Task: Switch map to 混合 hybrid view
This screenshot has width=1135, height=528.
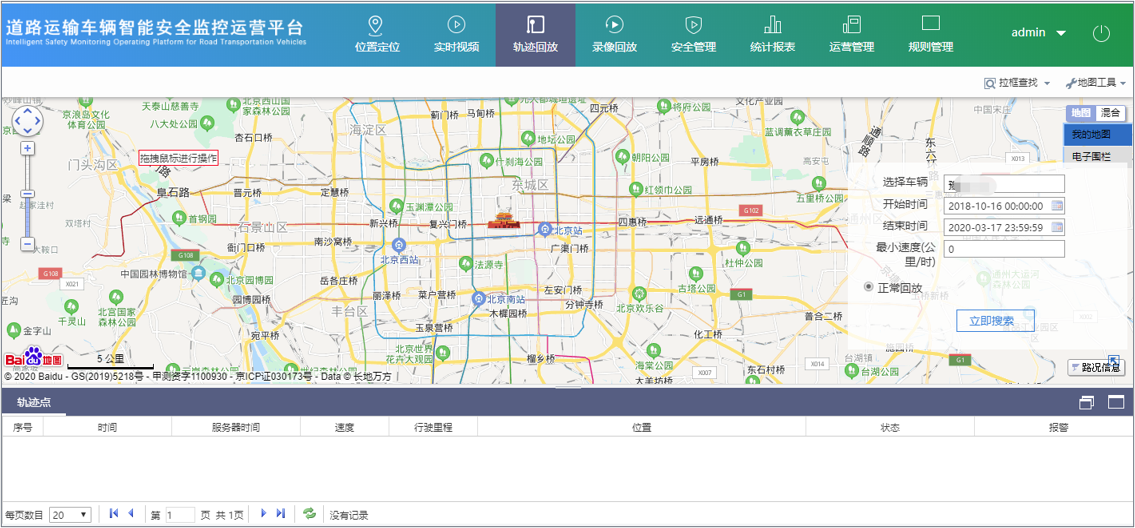Action: click(x=1111, y=114)
